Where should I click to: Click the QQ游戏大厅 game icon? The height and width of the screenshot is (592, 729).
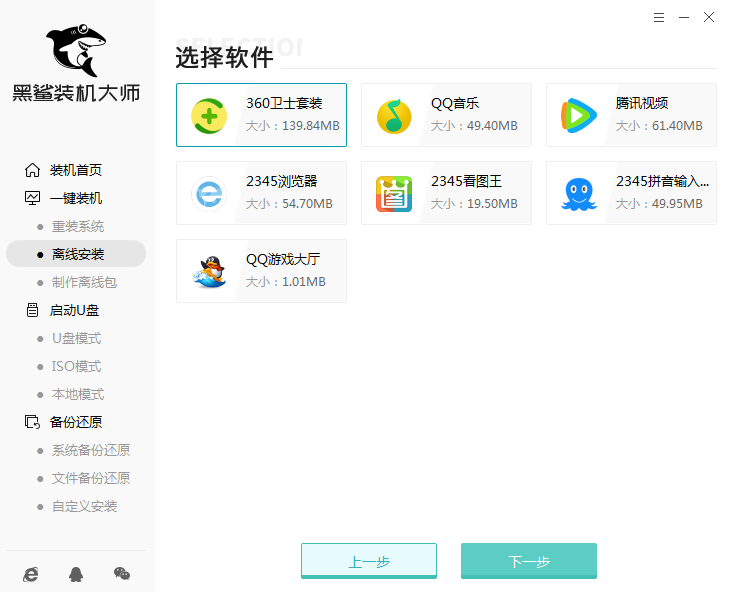tap(209, 271)
